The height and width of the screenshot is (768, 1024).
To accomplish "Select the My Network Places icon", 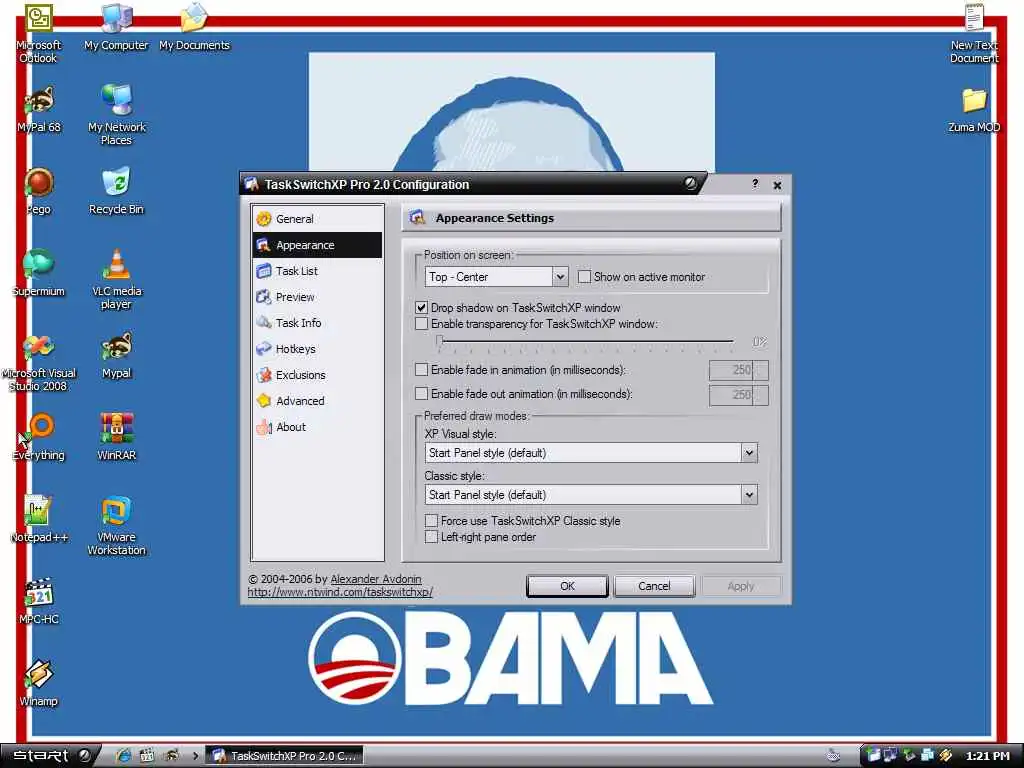I will point(116,115).
